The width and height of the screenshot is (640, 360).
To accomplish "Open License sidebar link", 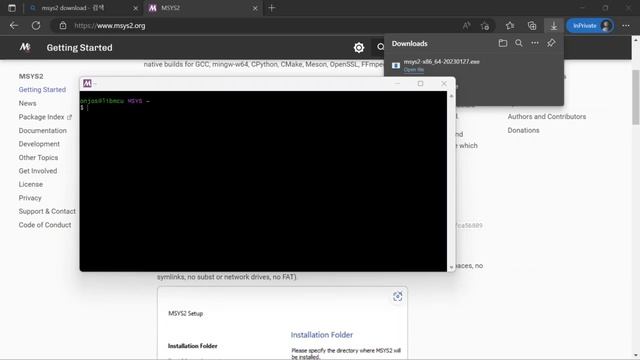I will [31, 184].
